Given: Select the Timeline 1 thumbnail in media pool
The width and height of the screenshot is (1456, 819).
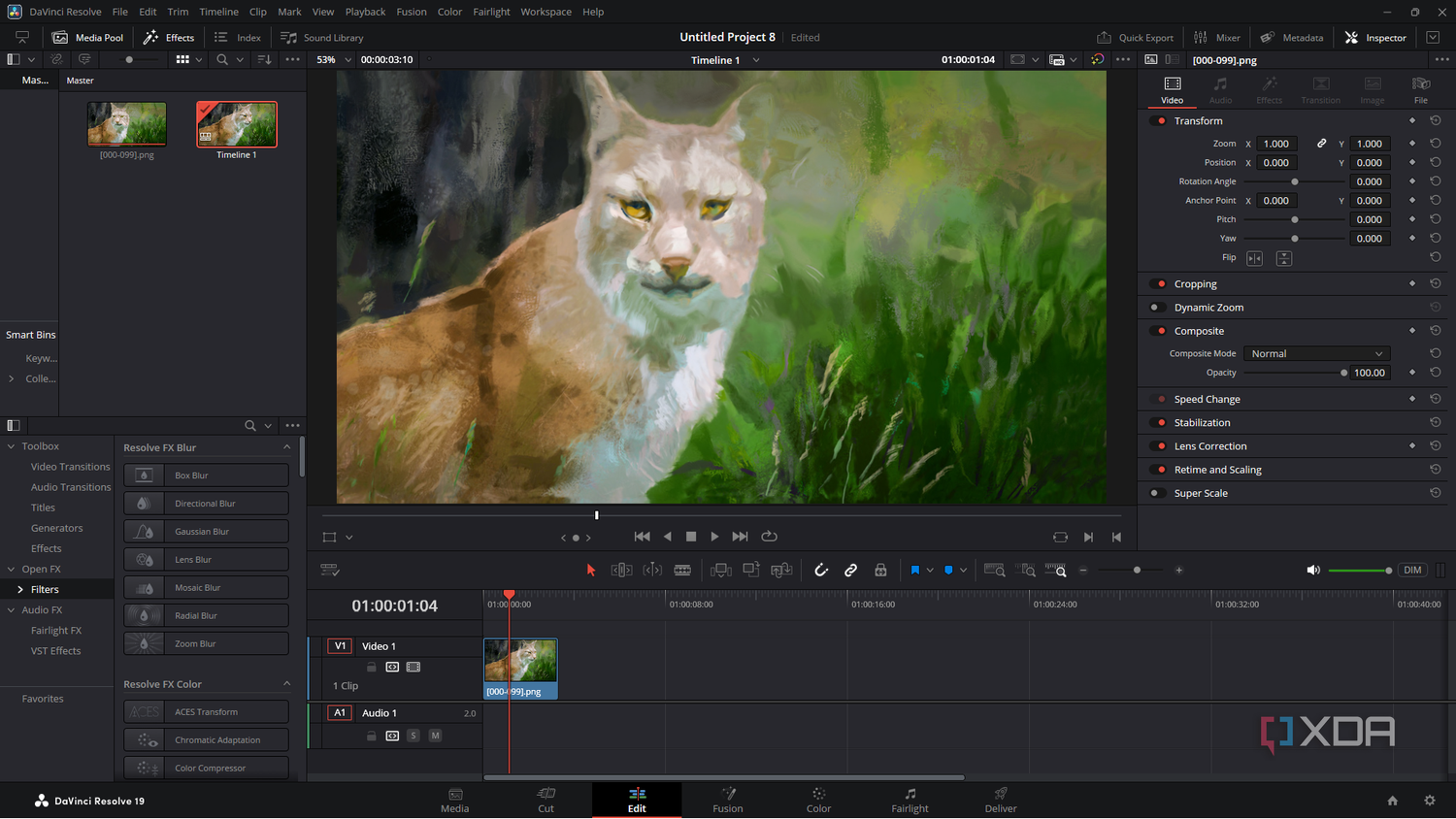Looking at the screenshot, I should [237, 124].
